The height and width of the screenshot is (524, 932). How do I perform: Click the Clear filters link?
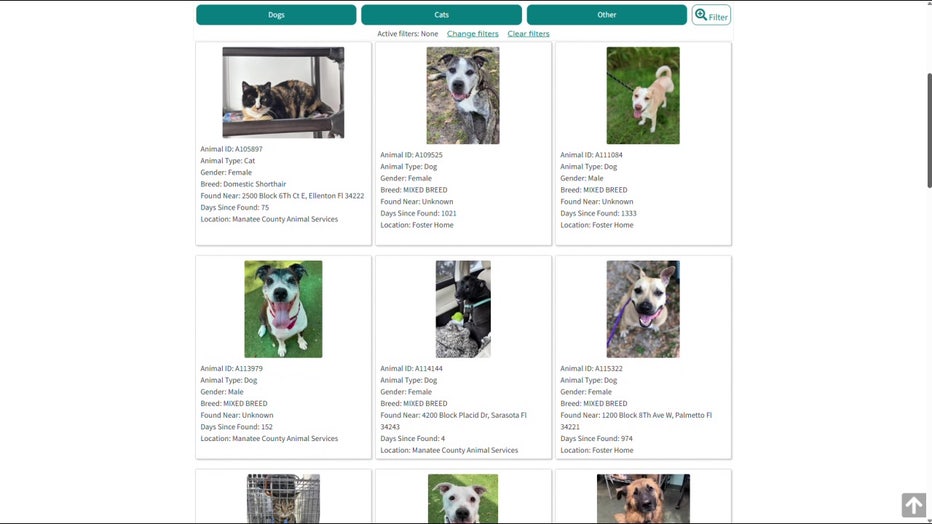tap(528, 34)
